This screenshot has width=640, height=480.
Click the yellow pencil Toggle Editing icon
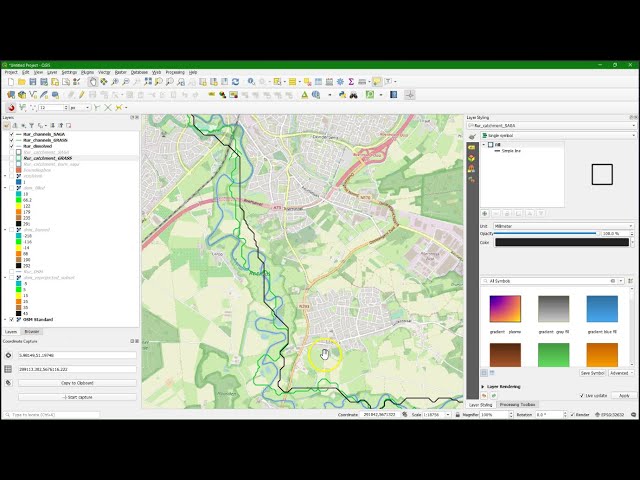pyautogui.click(x=81, y=95)
